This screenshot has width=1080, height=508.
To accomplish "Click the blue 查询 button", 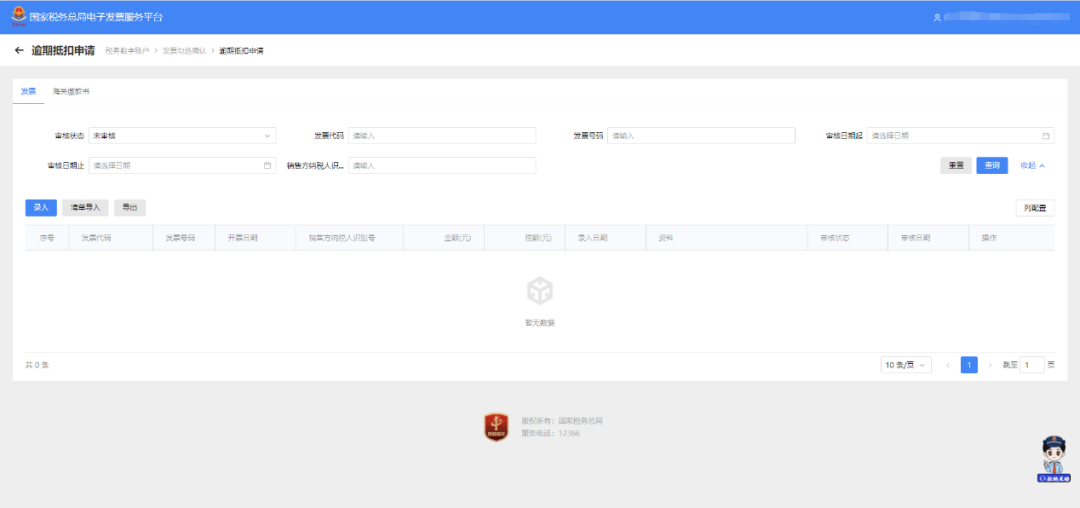I will pyautogui.click(x=992, y=166).
